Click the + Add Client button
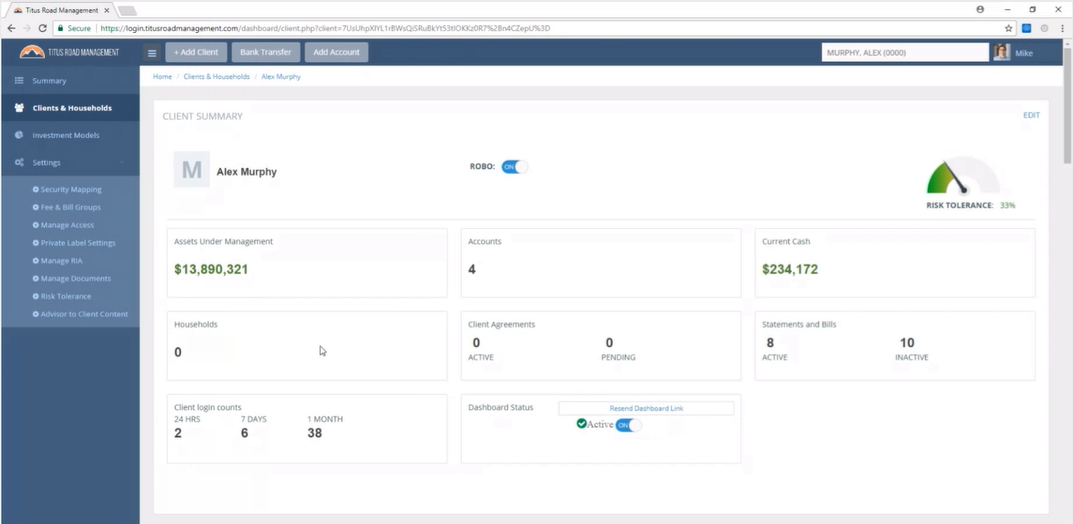Viewport: 1073px width, 524px height. (196, 52)
